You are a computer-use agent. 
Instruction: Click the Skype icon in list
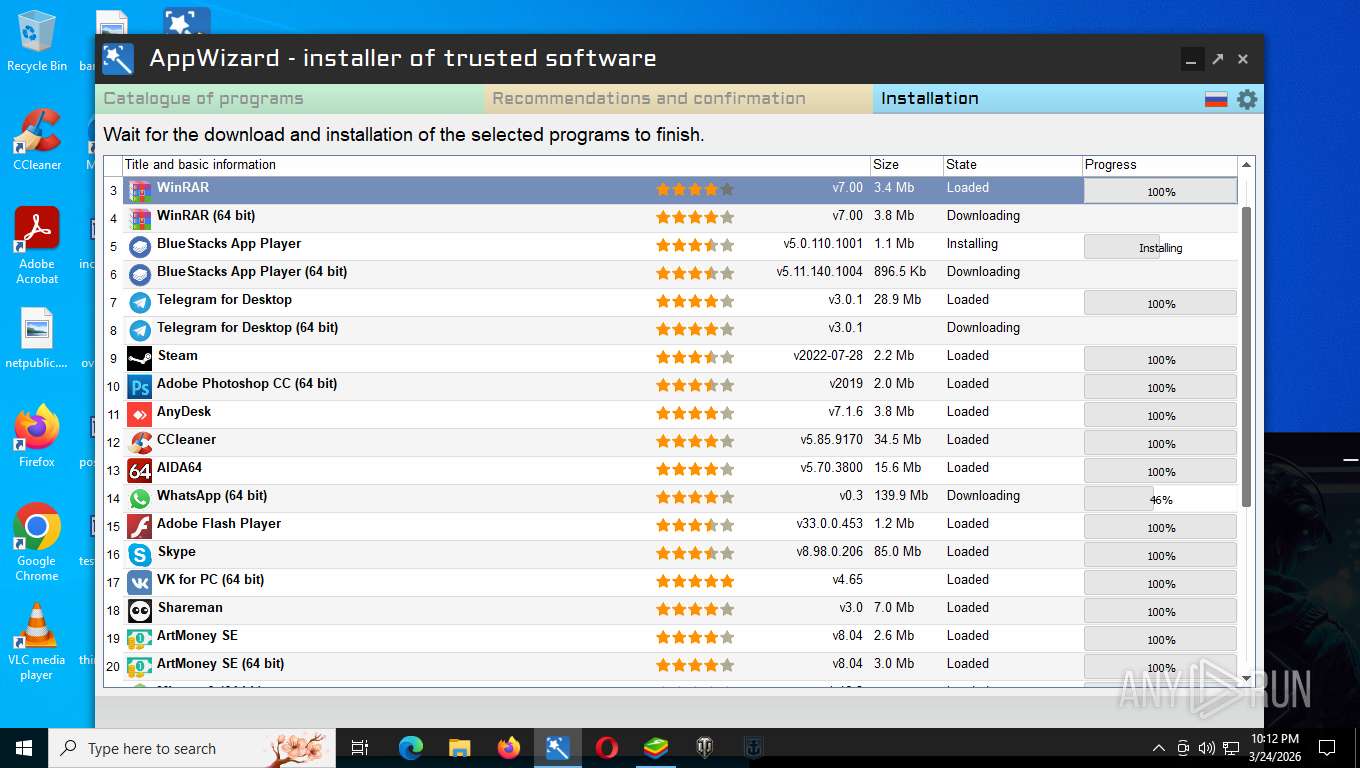pos(140,554)
